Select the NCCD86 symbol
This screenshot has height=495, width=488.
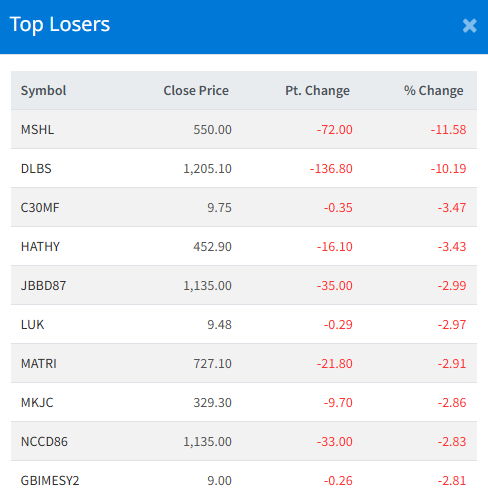(44, 442)
